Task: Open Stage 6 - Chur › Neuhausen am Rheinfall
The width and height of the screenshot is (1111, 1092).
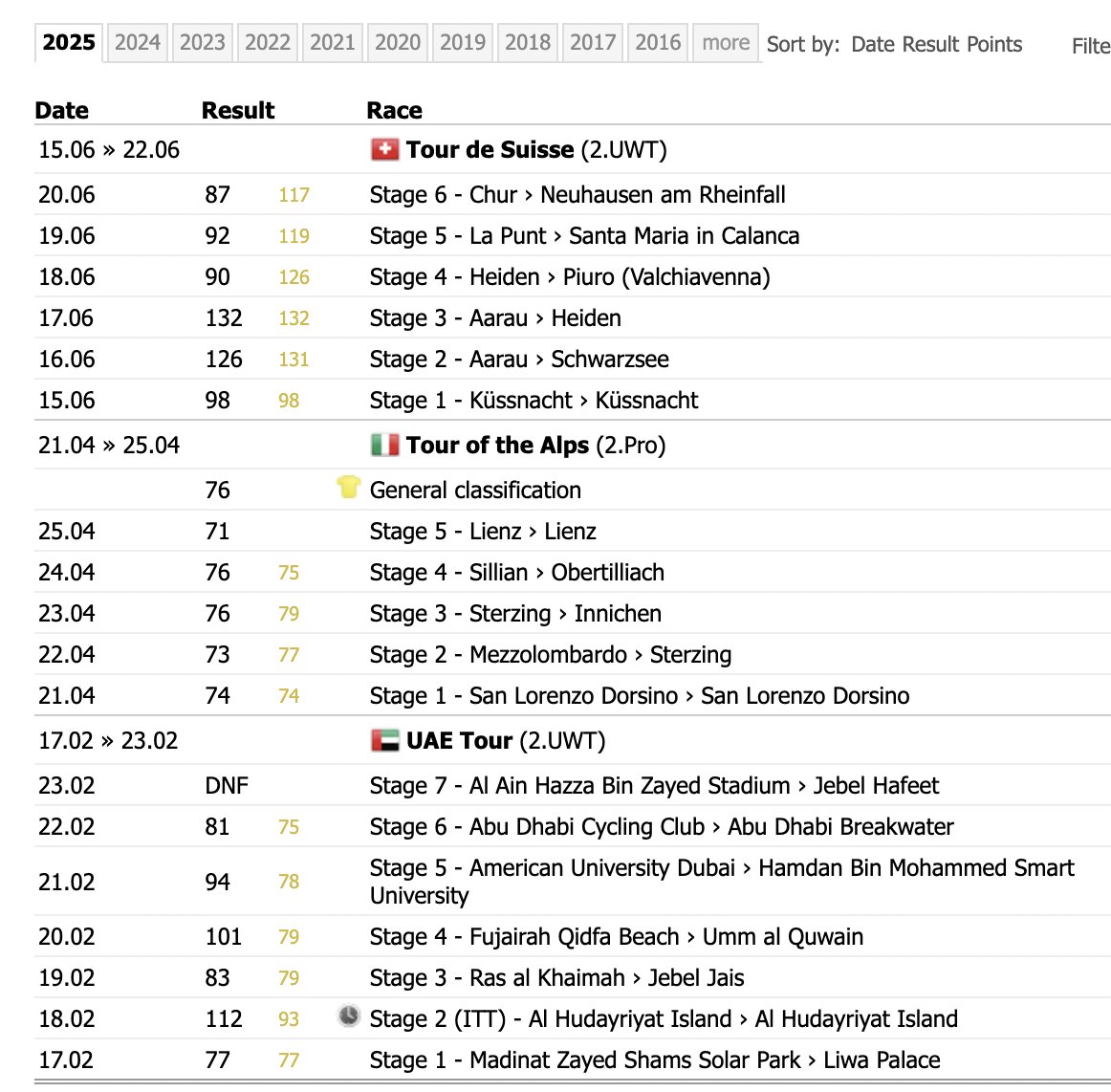Action: click(x=577, y=195)
